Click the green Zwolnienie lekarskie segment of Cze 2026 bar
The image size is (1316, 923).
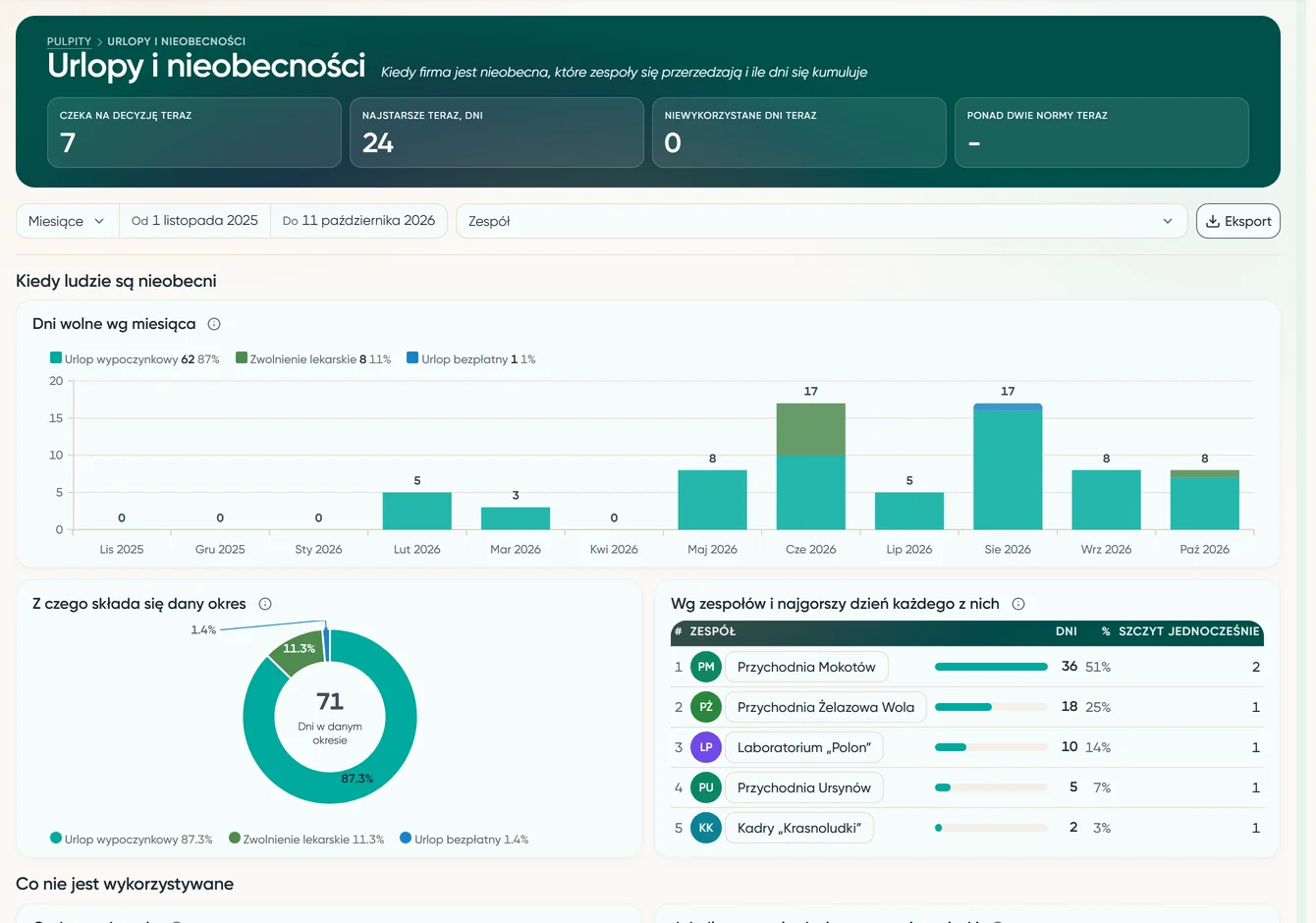click(x=811, y=429)
